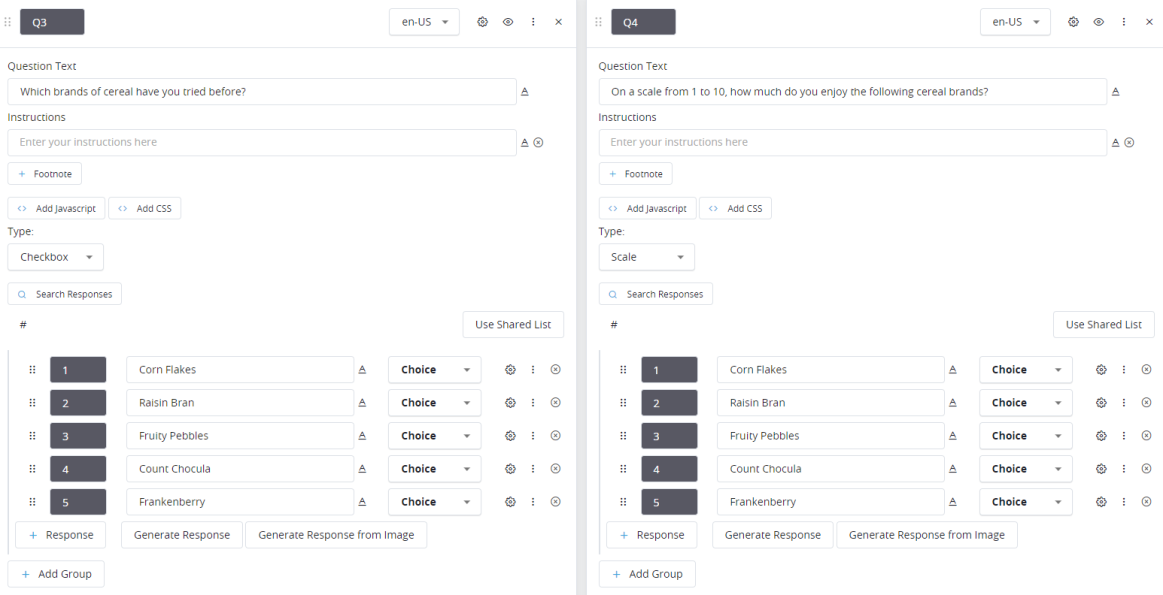The image size is (1163, 595).
Task: Click Q4 Fruity Pebbles response text field
Action: tap(831, 435)
